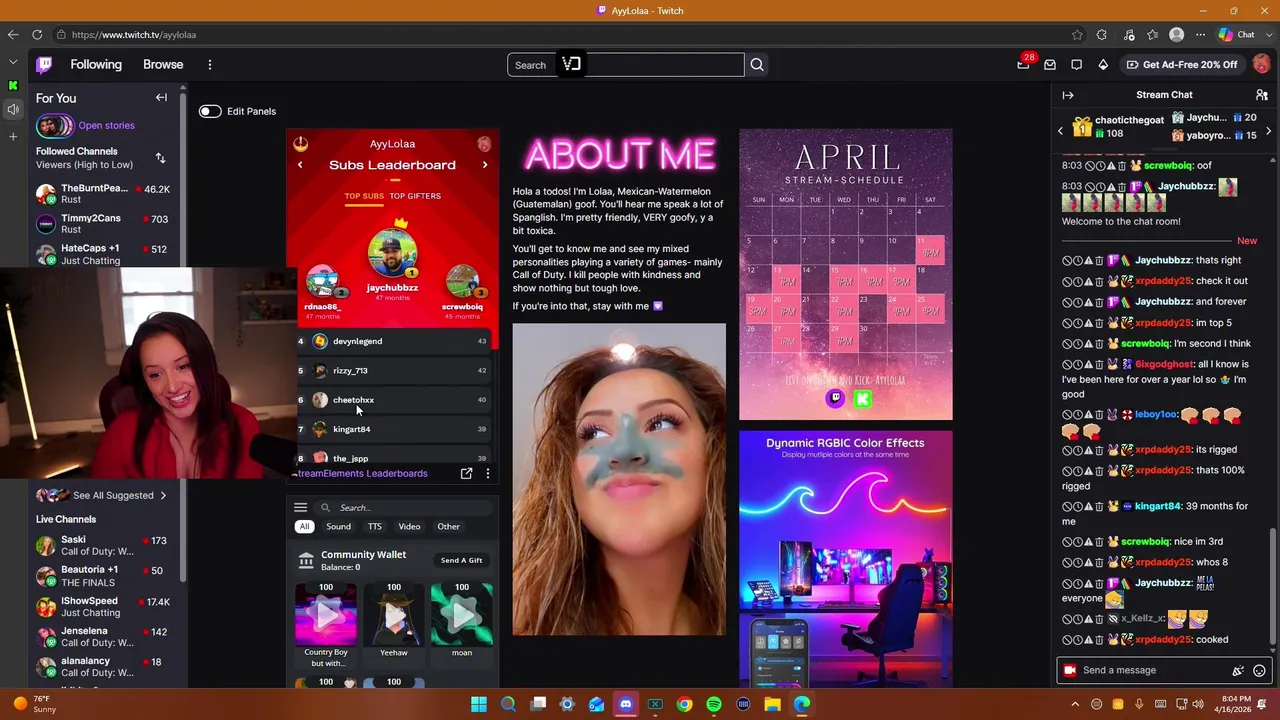Open the Windows Start button
1280x720 pixels.
479,704
